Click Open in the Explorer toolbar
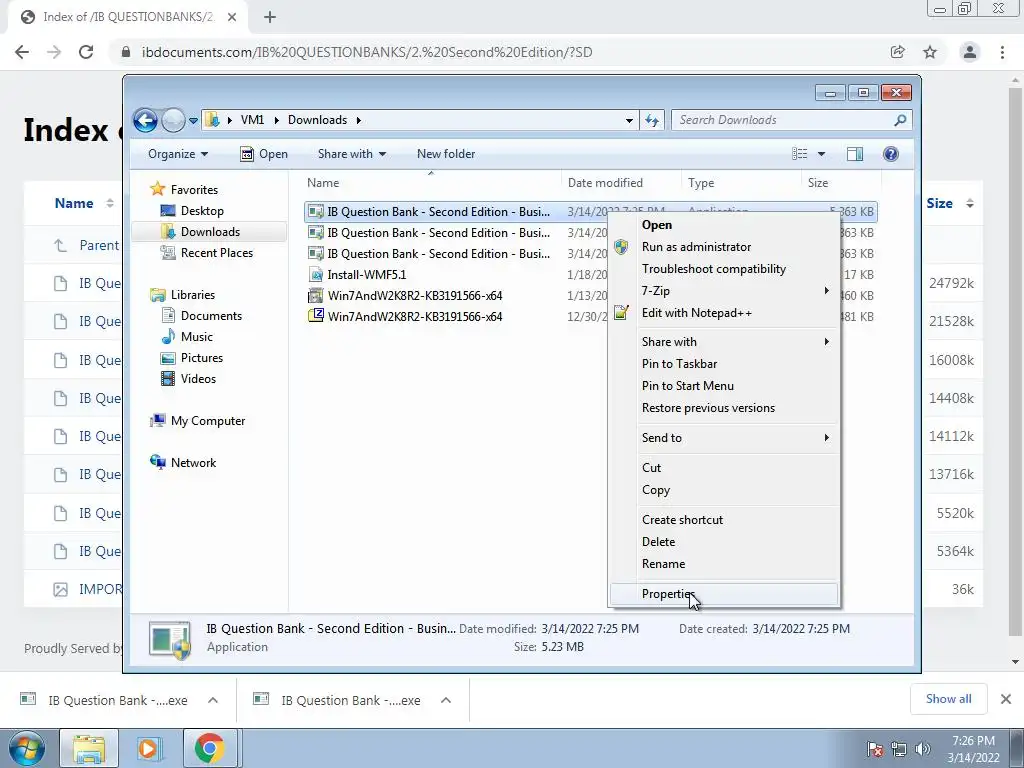Image resolution: width=1024 pixels, height=768 pixels. [x=264, y=154]
